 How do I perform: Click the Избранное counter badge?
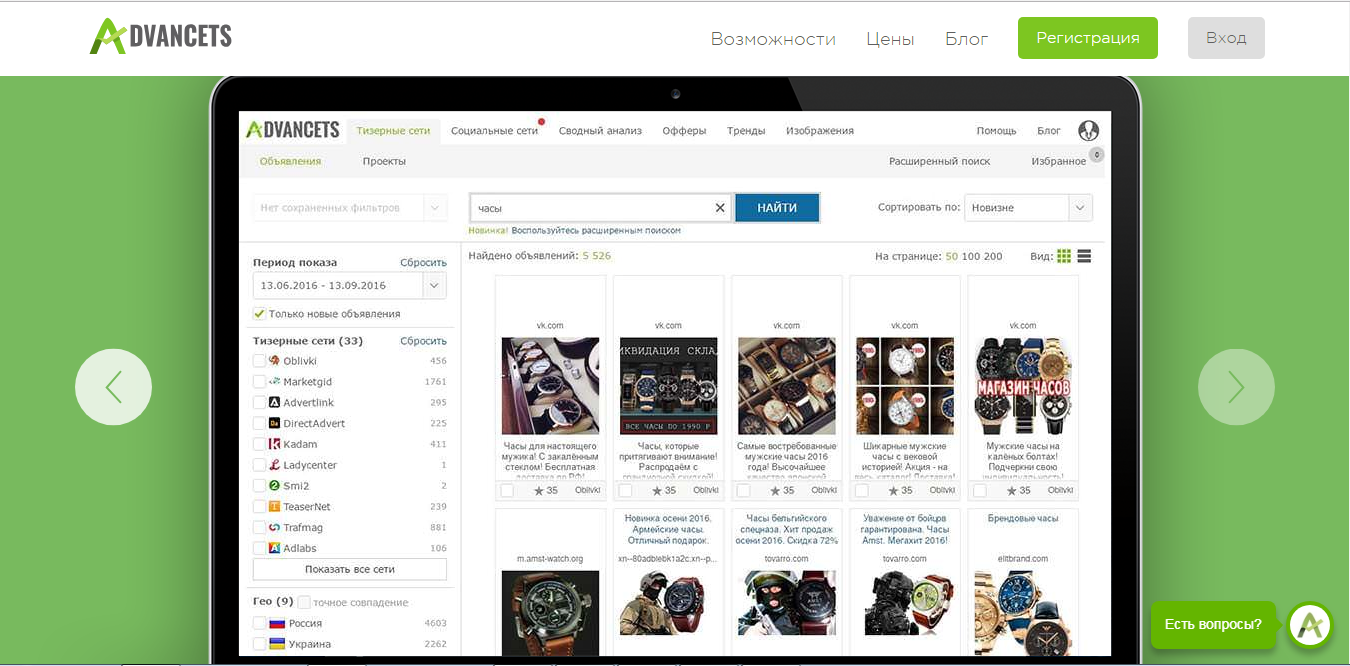point(1097,155)
